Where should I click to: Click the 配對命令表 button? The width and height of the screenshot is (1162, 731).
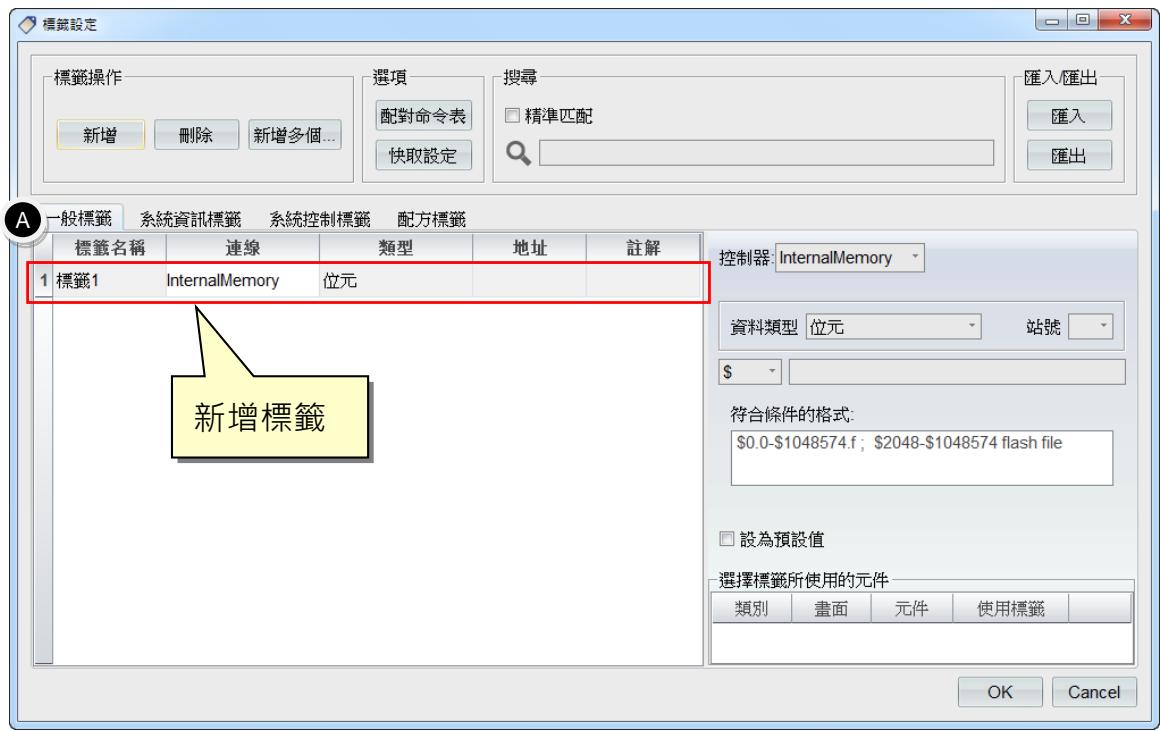click(x=423, y=116)
